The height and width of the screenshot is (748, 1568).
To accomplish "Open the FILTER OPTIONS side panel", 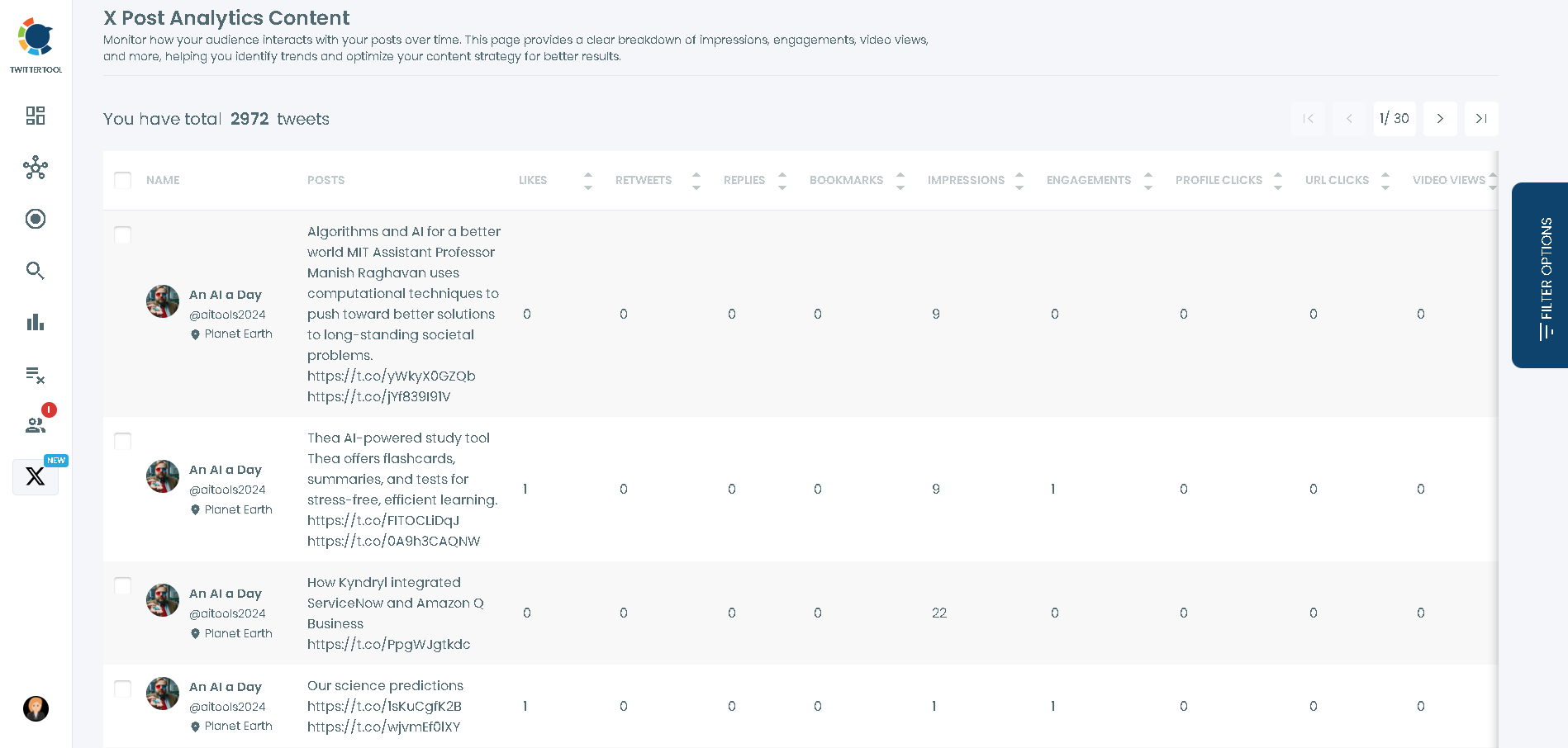I will [x=1540, y=275].
